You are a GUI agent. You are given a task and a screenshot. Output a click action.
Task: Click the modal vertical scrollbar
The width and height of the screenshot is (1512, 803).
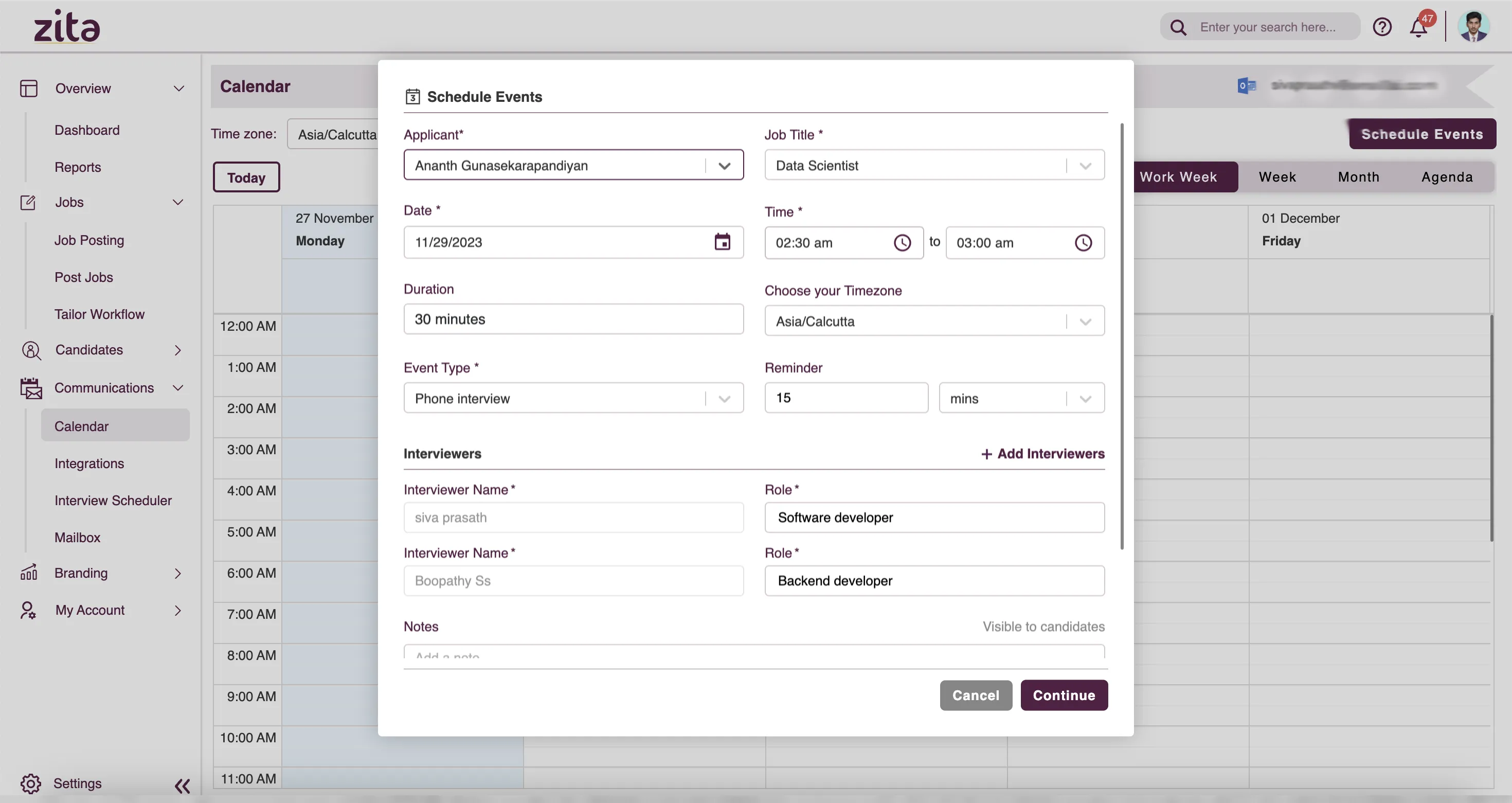pos(1122,336)
